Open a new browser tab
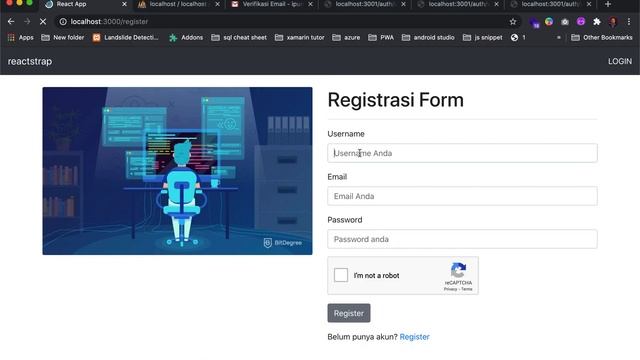Screen dimensions: 640x360 click(x=608, y=4)
